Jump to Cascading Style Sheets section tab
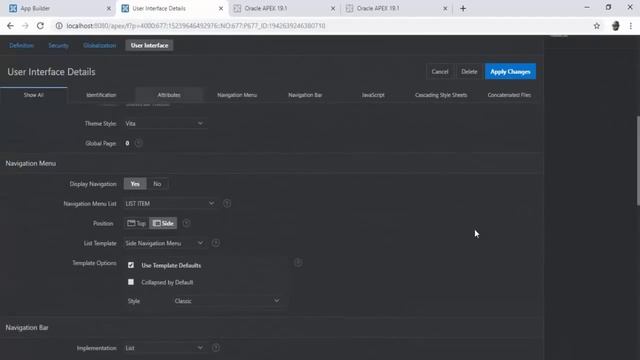The height and width of the screenshot is (360, 640). coord(441,95)
